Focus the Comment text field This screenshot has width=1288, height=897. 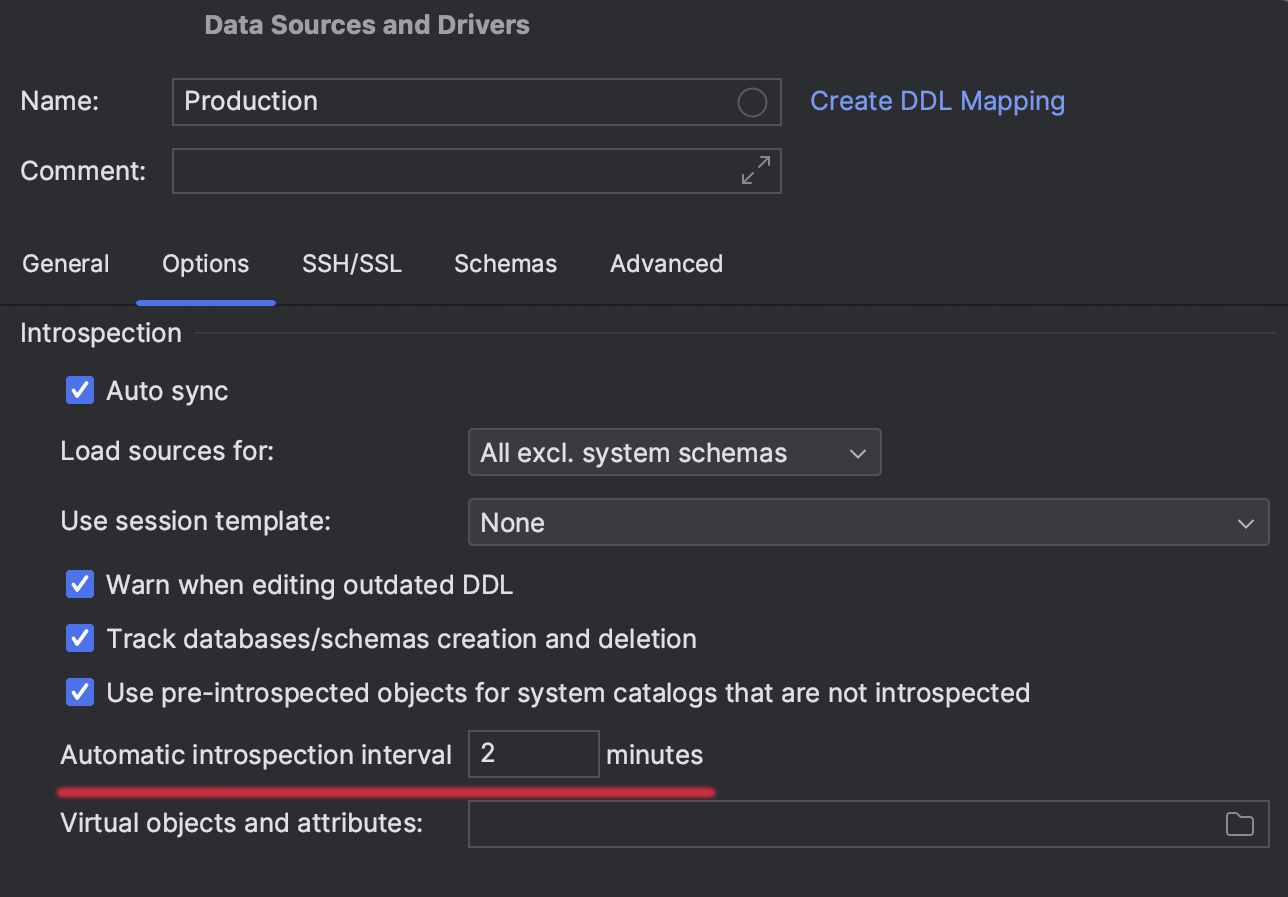(450, 170)
